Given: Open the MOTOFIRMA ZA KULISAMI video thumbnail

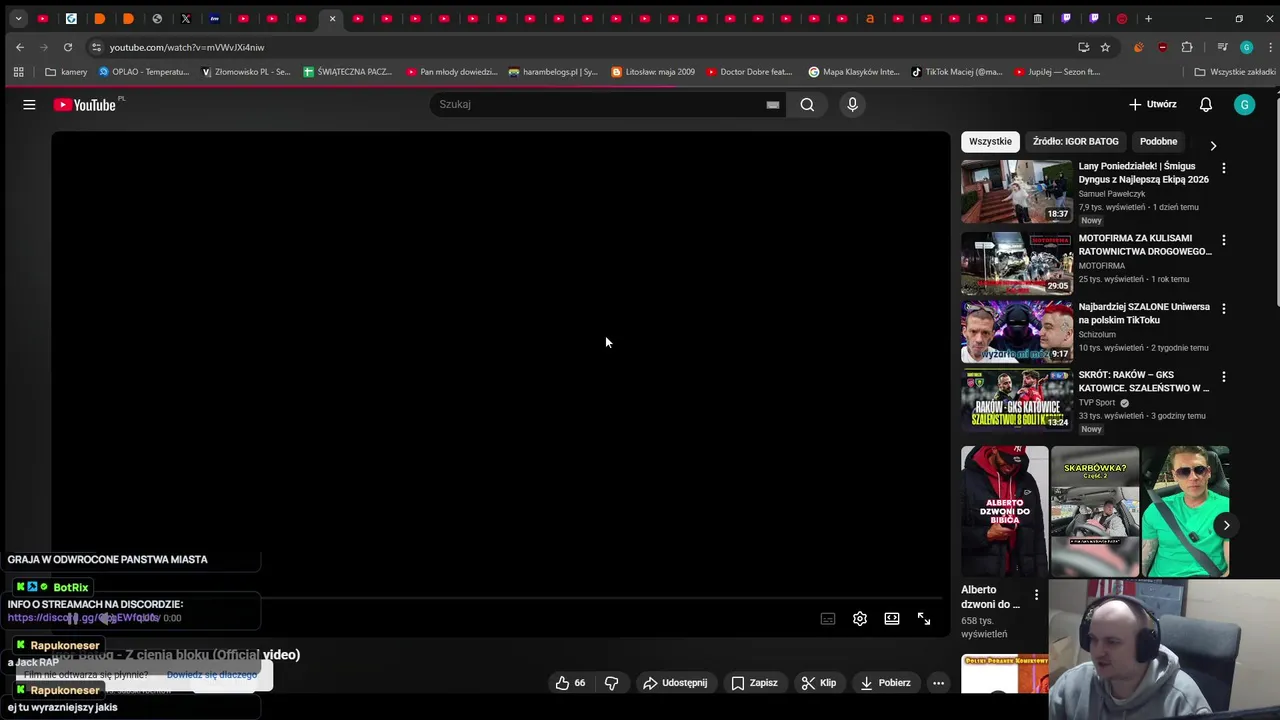Looking at the screenshot, I should pyautogui.click(x=1016, y=263).
